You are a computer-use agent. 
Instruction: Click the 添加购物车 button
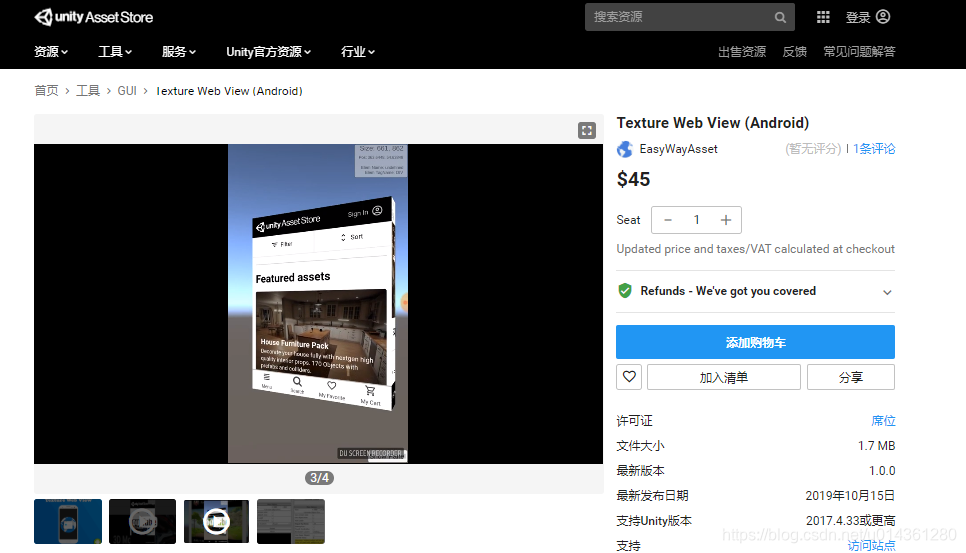(755, 342)
